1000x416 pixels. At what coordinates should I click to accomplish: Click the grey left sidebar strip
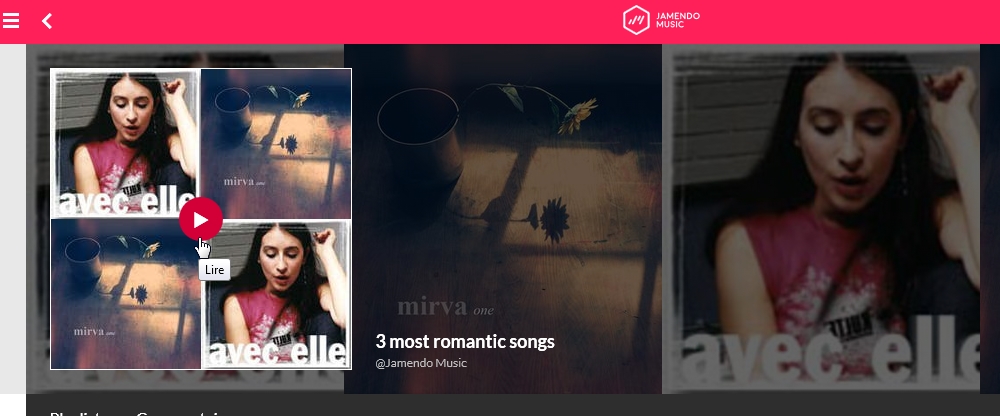[13, 219]
